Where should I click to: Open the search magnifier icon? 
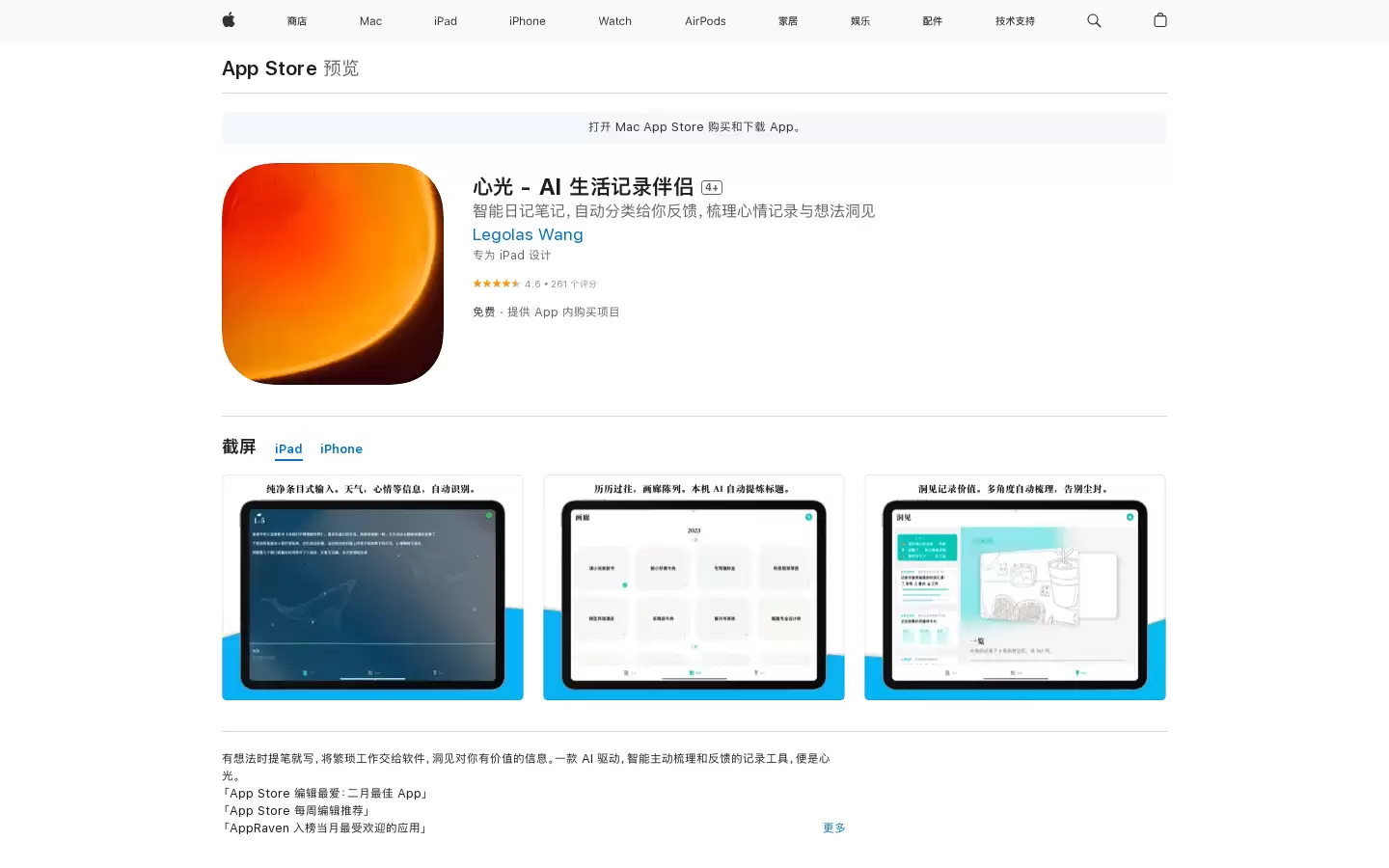1094,20
